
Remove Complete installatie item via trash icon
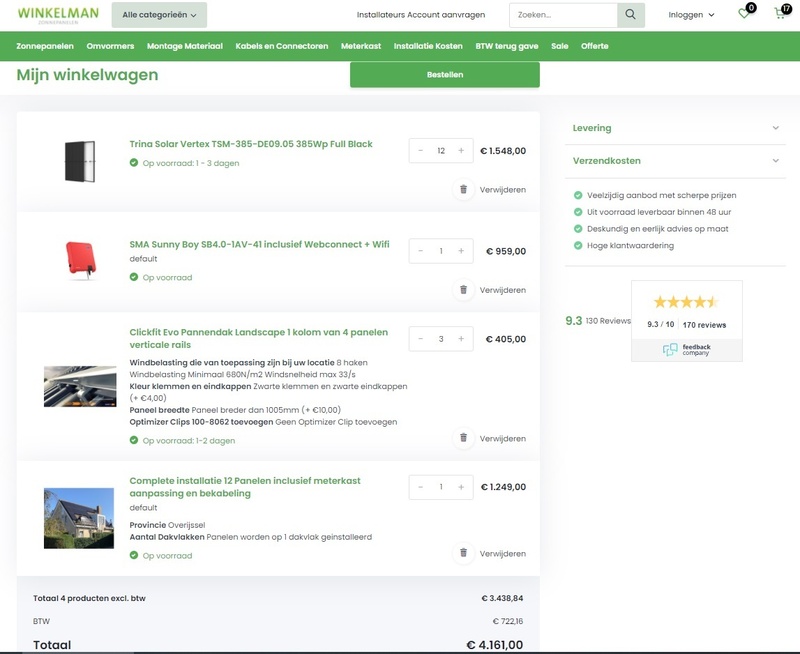click(463, 553)
